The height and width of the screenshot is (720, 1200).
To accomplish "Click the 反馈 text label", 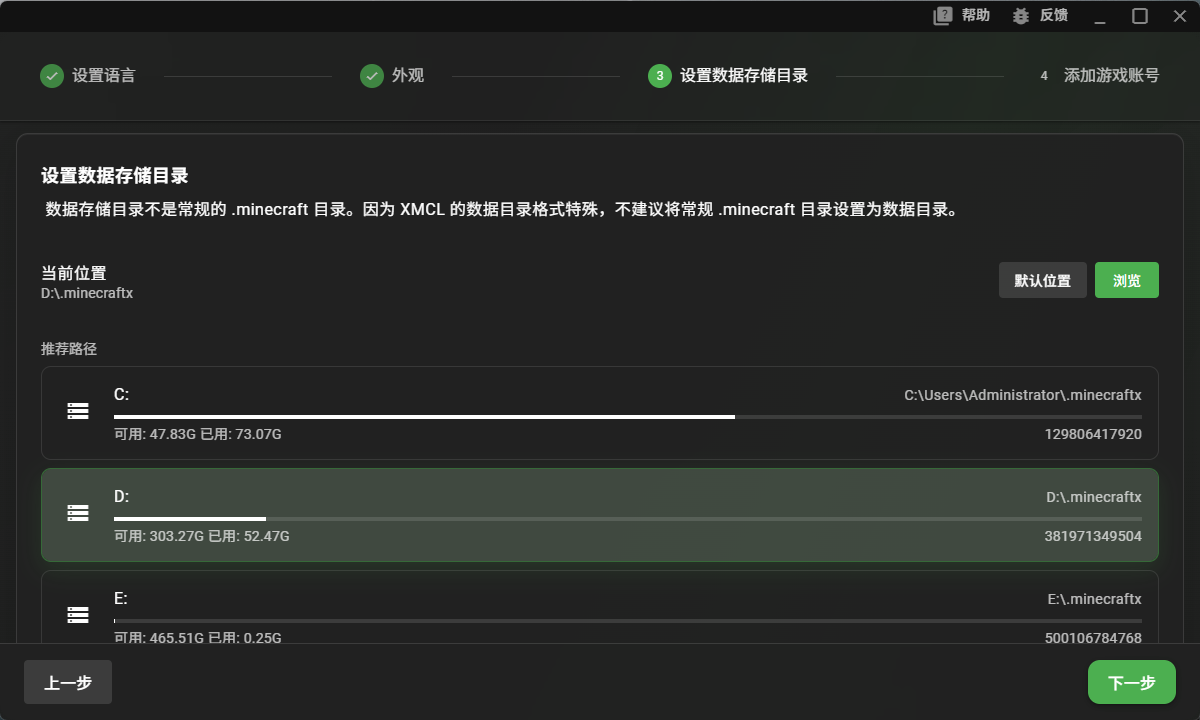I will (1054, 16).
